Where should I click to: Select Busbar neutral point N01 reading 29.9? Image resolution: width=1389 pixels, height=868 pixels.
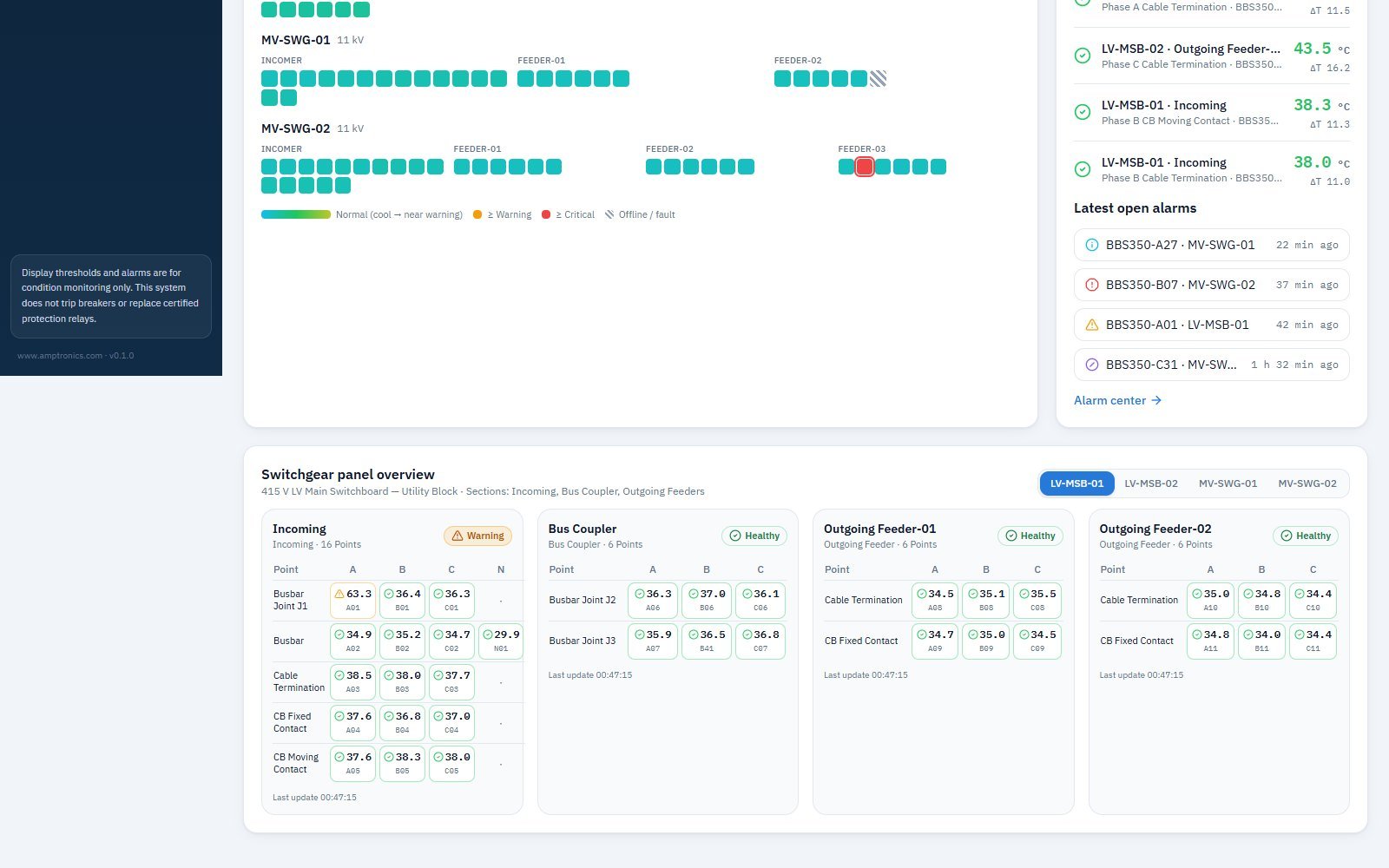(x=501, y=641)
